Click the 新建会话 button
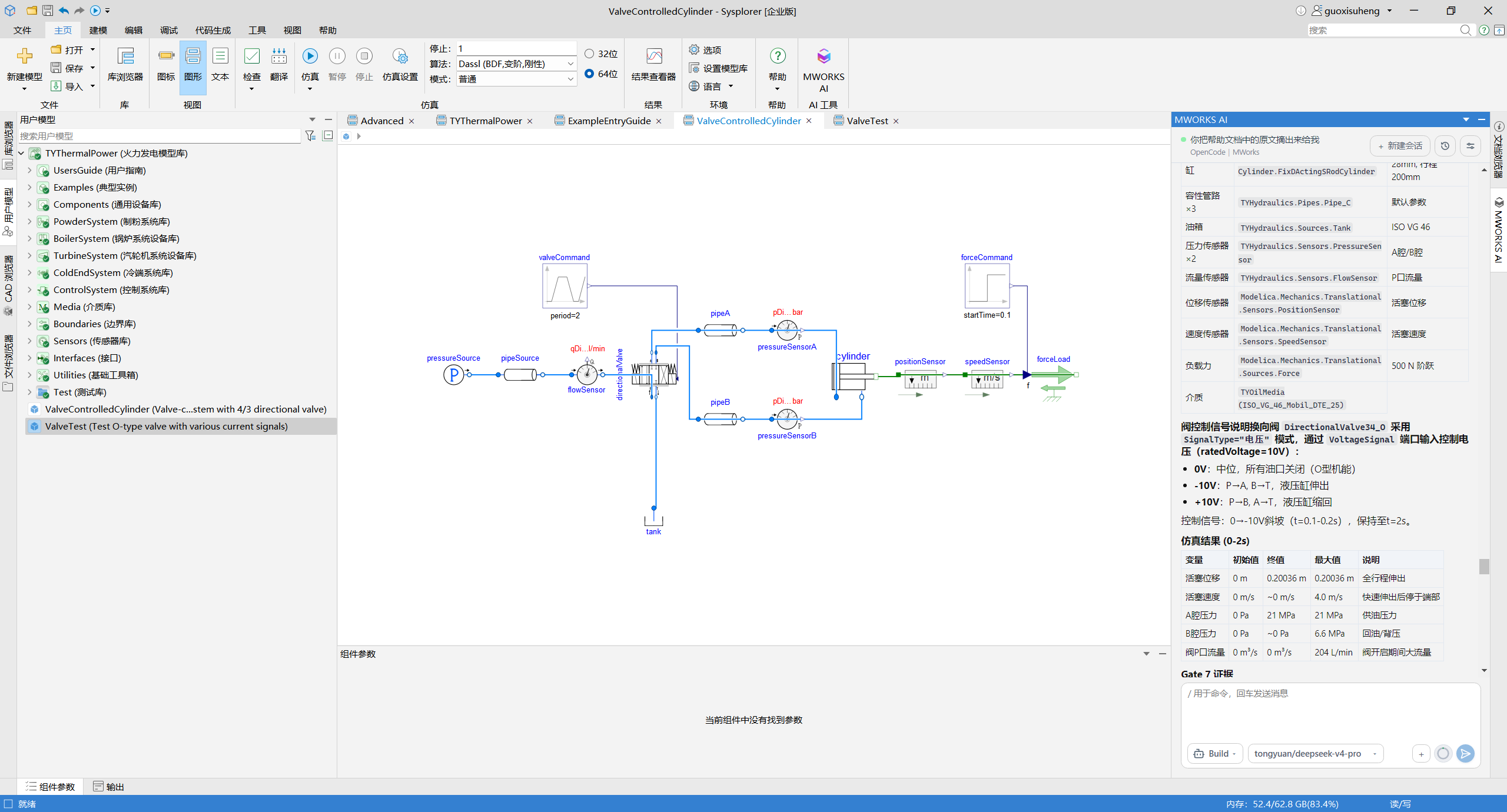The height and width of the screenshot is (812, 1507). [1400, 146]
